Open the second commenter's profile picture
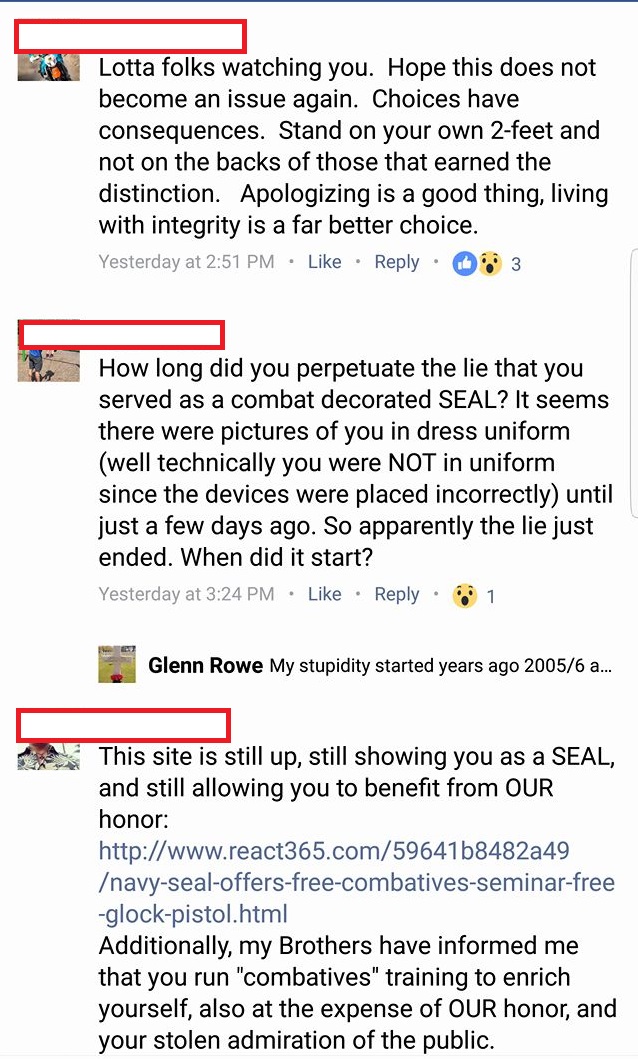The image size is (638, 1059). coord(49,365)
